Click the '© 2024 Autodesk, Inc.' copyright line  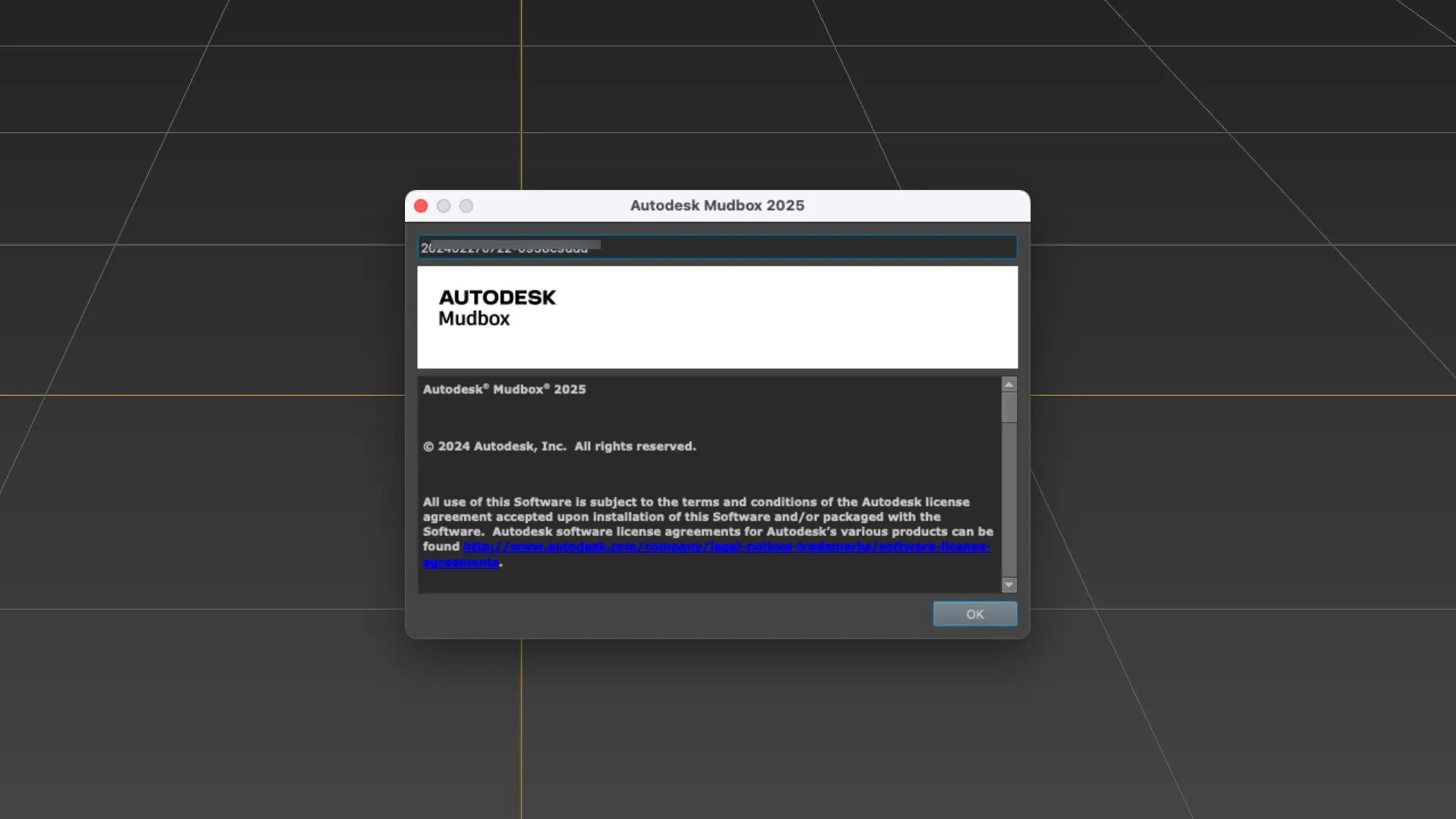[559, 447]
